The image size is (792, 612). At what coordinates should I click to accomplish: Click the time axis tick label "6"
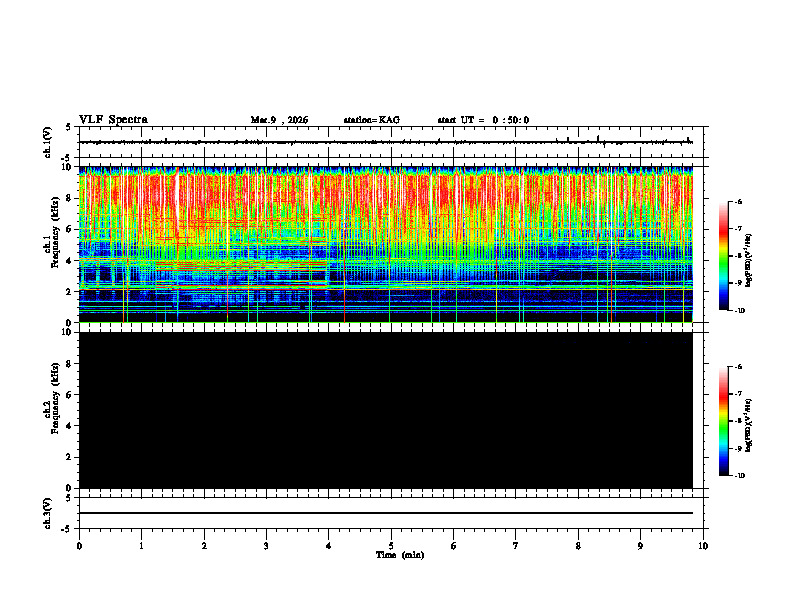[x=454, y=546]
